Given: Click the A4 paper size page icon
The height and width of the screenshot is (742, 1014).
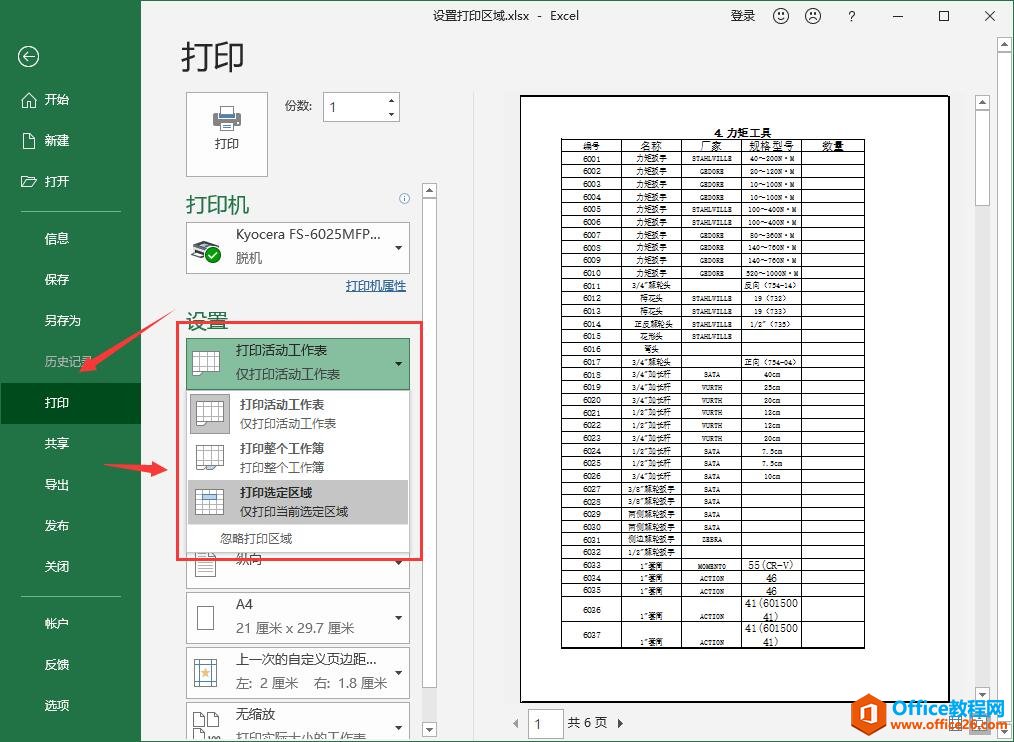Looking at the screenshot, I should tap(206, 617).
